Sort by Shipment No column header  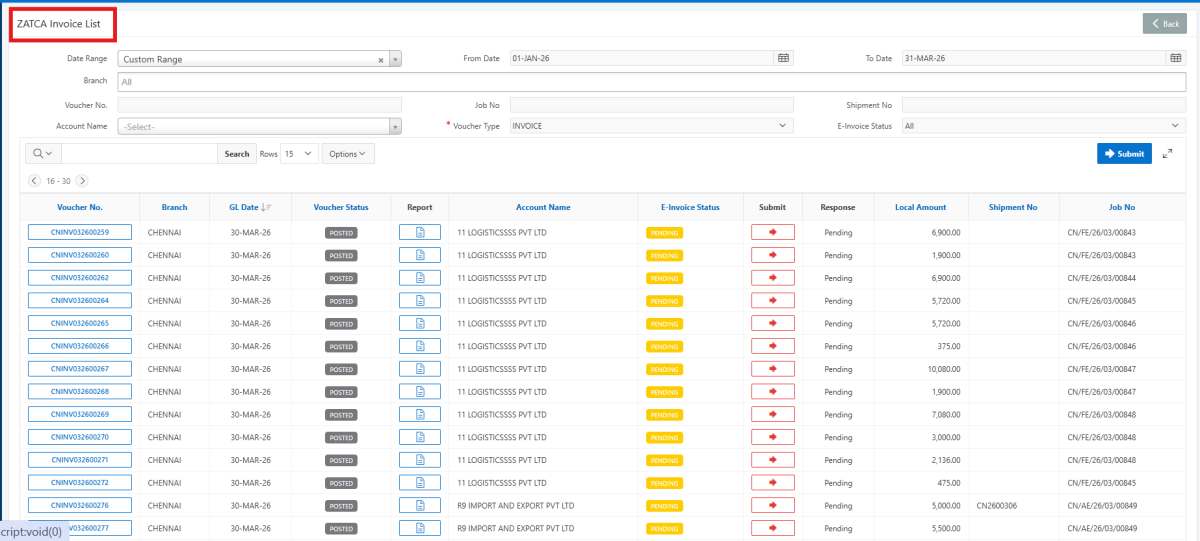click(x=1013, y=207)
